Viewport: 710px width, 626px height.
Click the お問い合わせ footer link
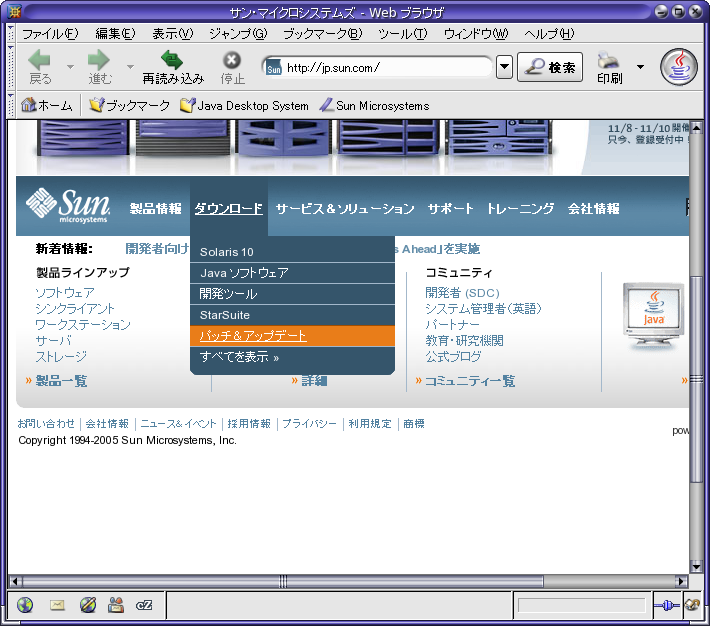click(46, 424)
